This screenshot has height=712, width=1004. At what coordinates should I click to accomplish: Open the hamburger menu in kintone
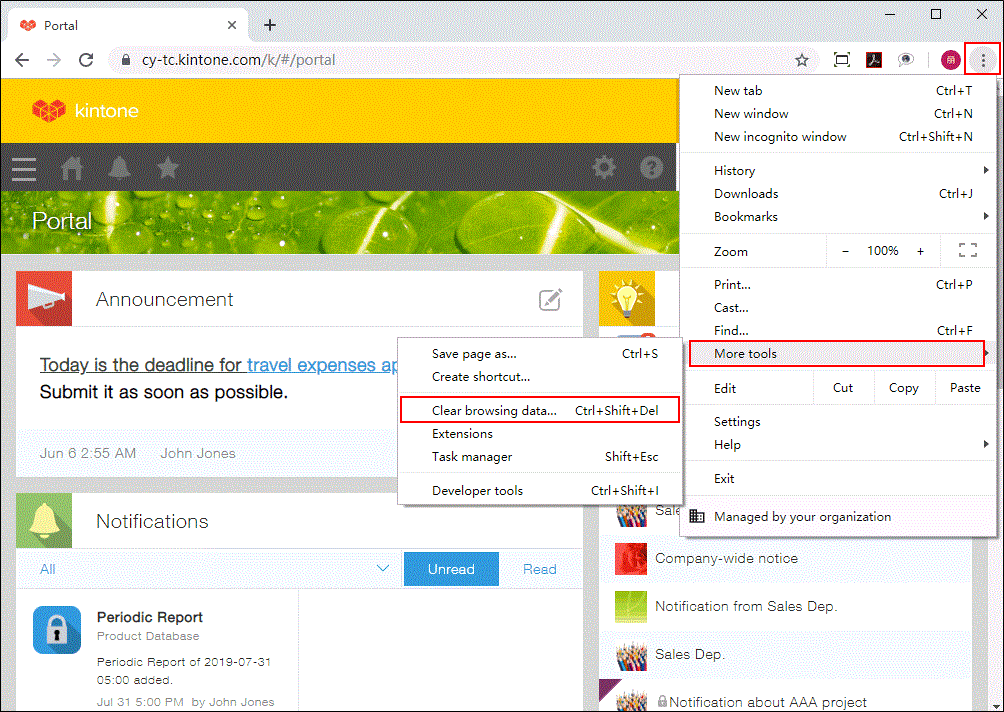coord(23,169)
